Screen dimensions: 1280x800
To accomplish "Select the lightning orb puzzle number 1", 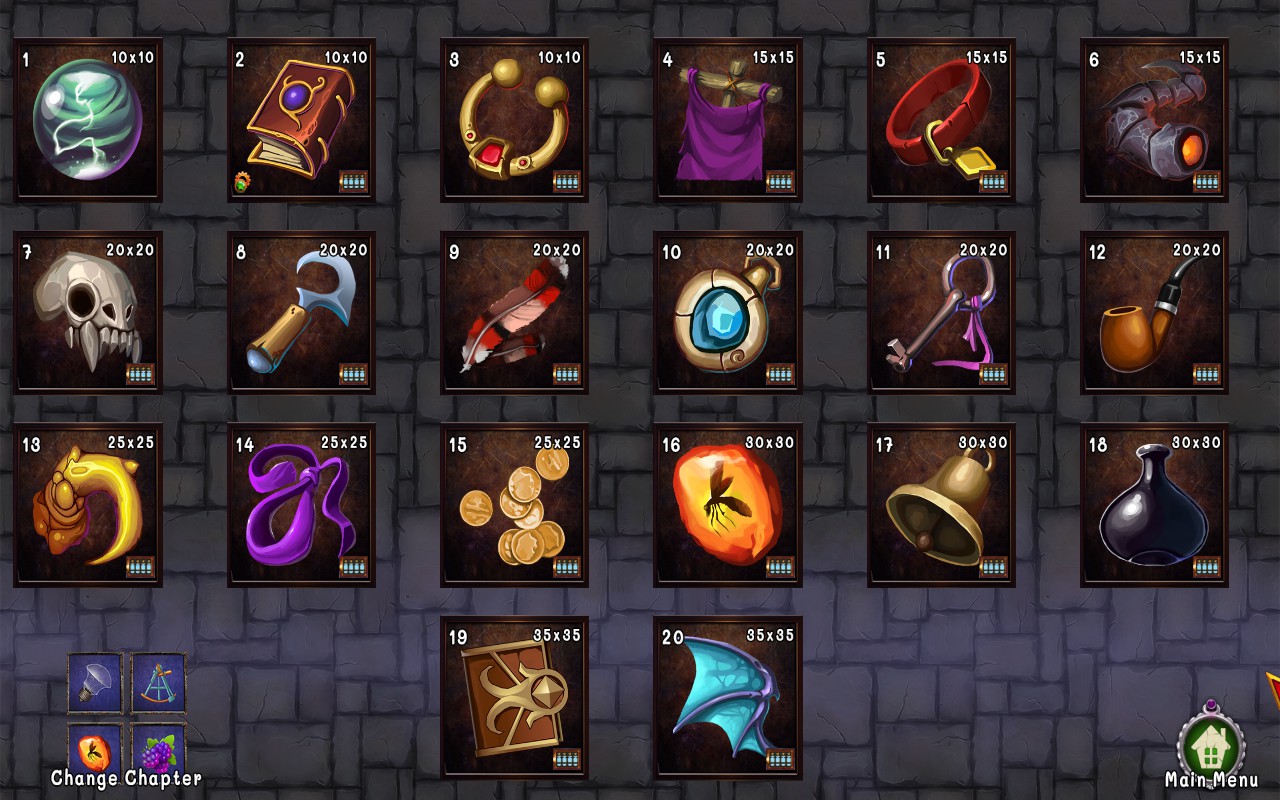I will coord(88,120).
